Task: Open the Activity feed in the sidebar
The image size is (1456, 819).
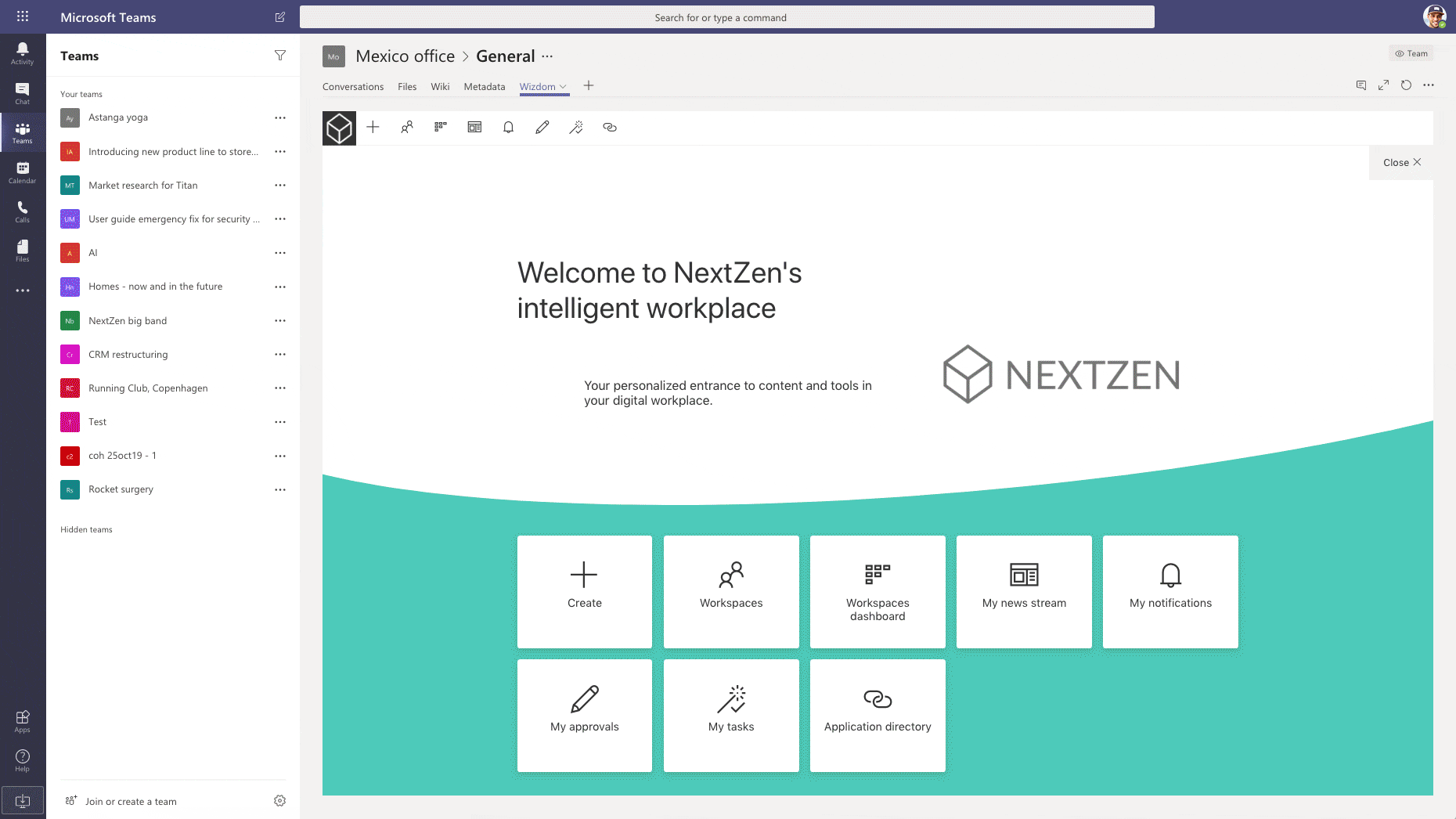Action: tap(22, 53)
